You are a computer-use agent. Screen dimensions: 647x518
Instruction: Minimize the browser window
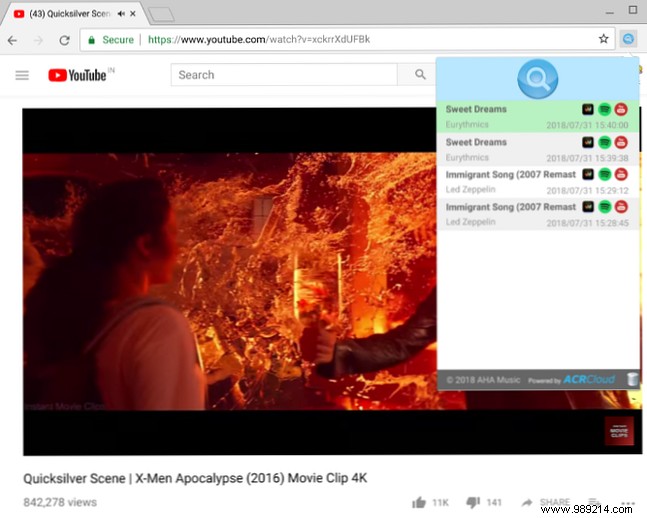tap(609, 12)
